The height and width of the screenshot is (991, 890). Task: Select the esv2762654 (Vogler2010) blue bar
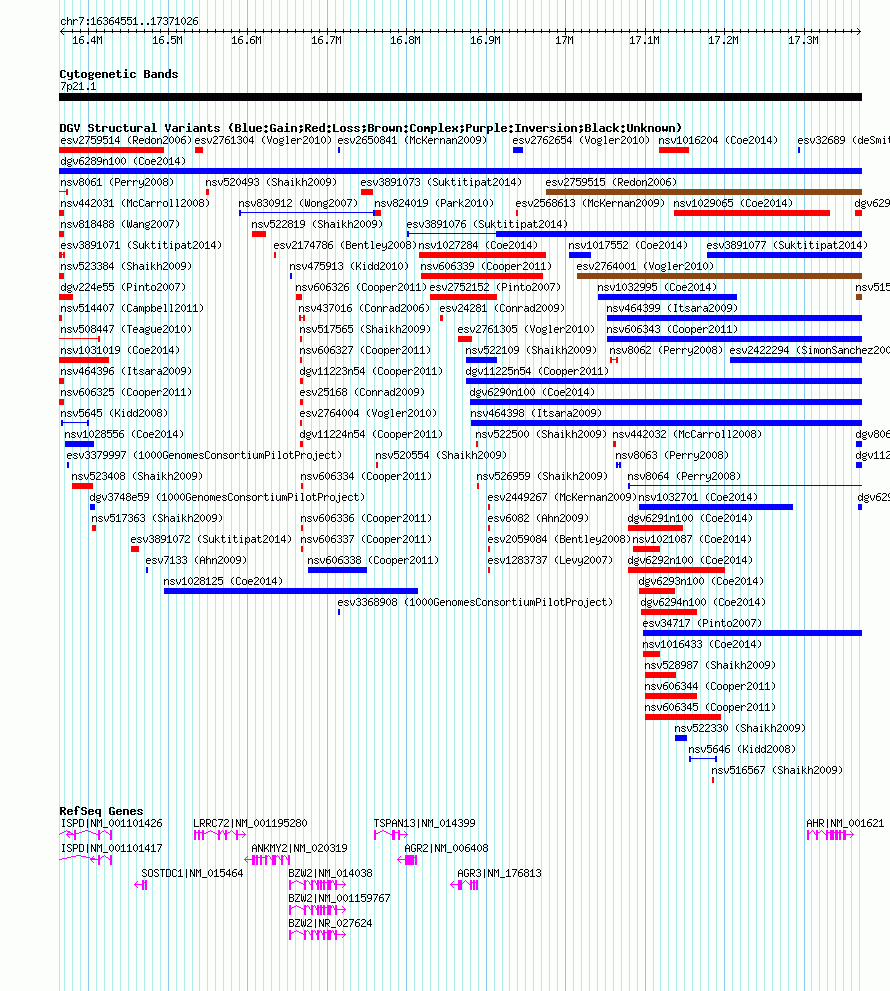[518, 150]
